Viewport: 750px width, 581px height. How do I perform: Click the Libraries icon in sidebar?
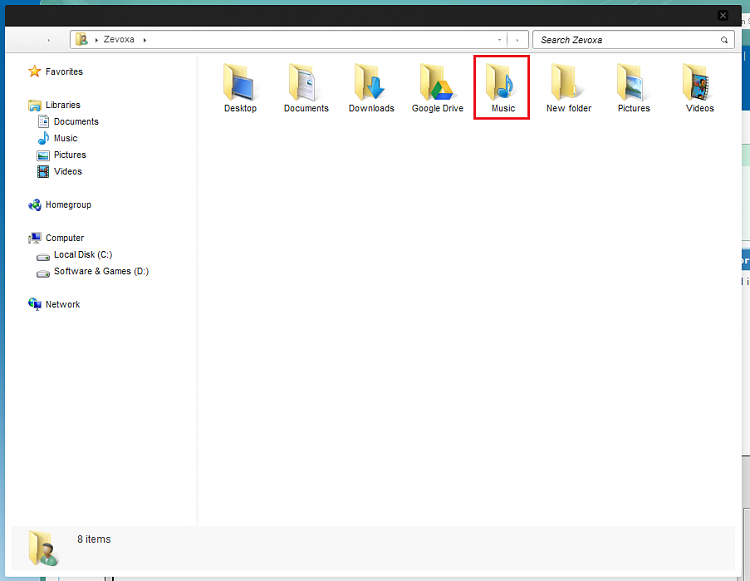[34, 105]
